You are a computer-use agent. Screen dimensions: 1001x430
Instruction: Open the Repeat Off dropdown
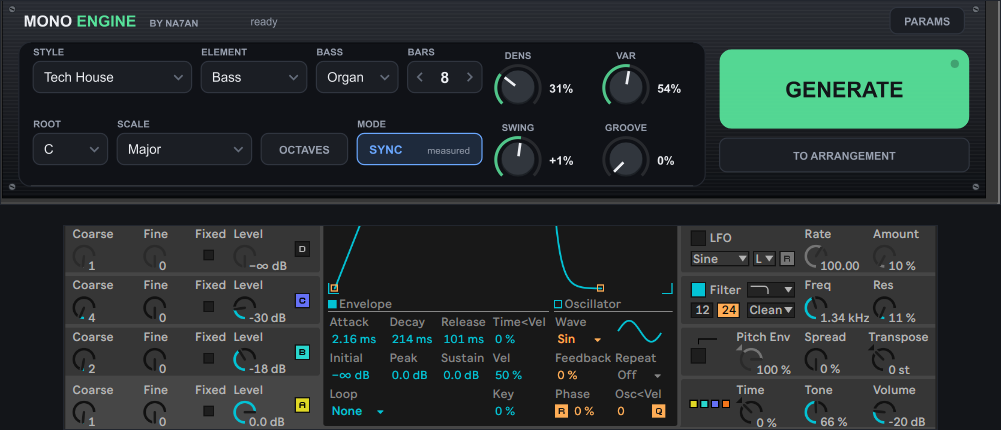click(639, 375)
